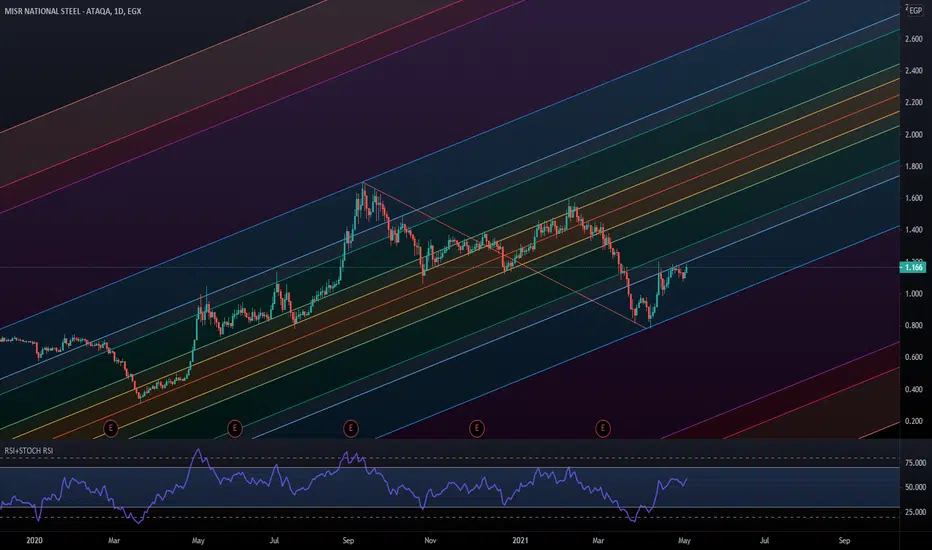Click the 0.200 price axis label
932x550 pixels.
pyautogui.click(x=914, y=421)
